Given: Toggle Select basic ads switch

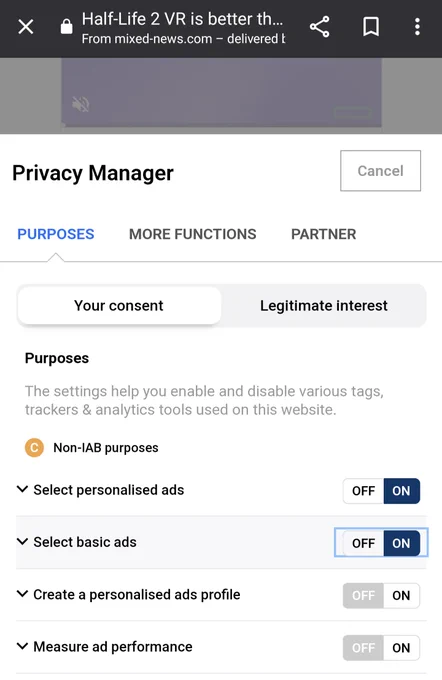Looking at the screenshot, I should pos(381,543).
